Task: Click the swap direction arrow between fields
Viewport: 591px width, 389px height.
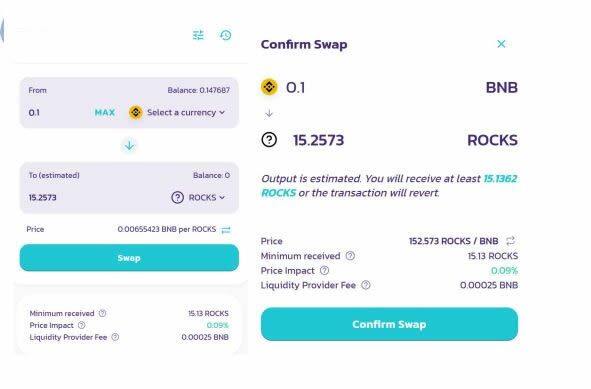Action: (x=129, y=145)
